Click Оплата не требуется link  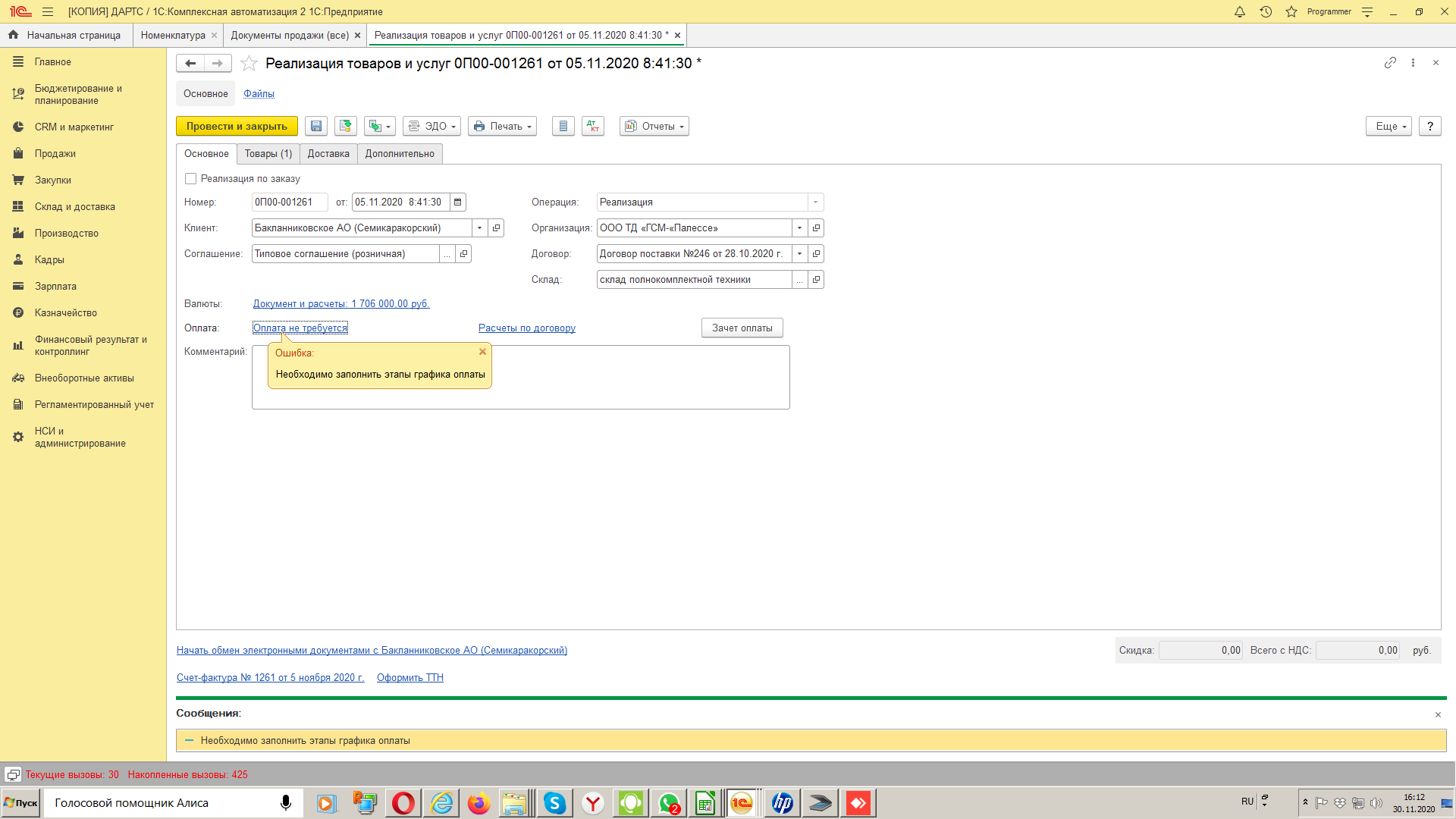300,328
